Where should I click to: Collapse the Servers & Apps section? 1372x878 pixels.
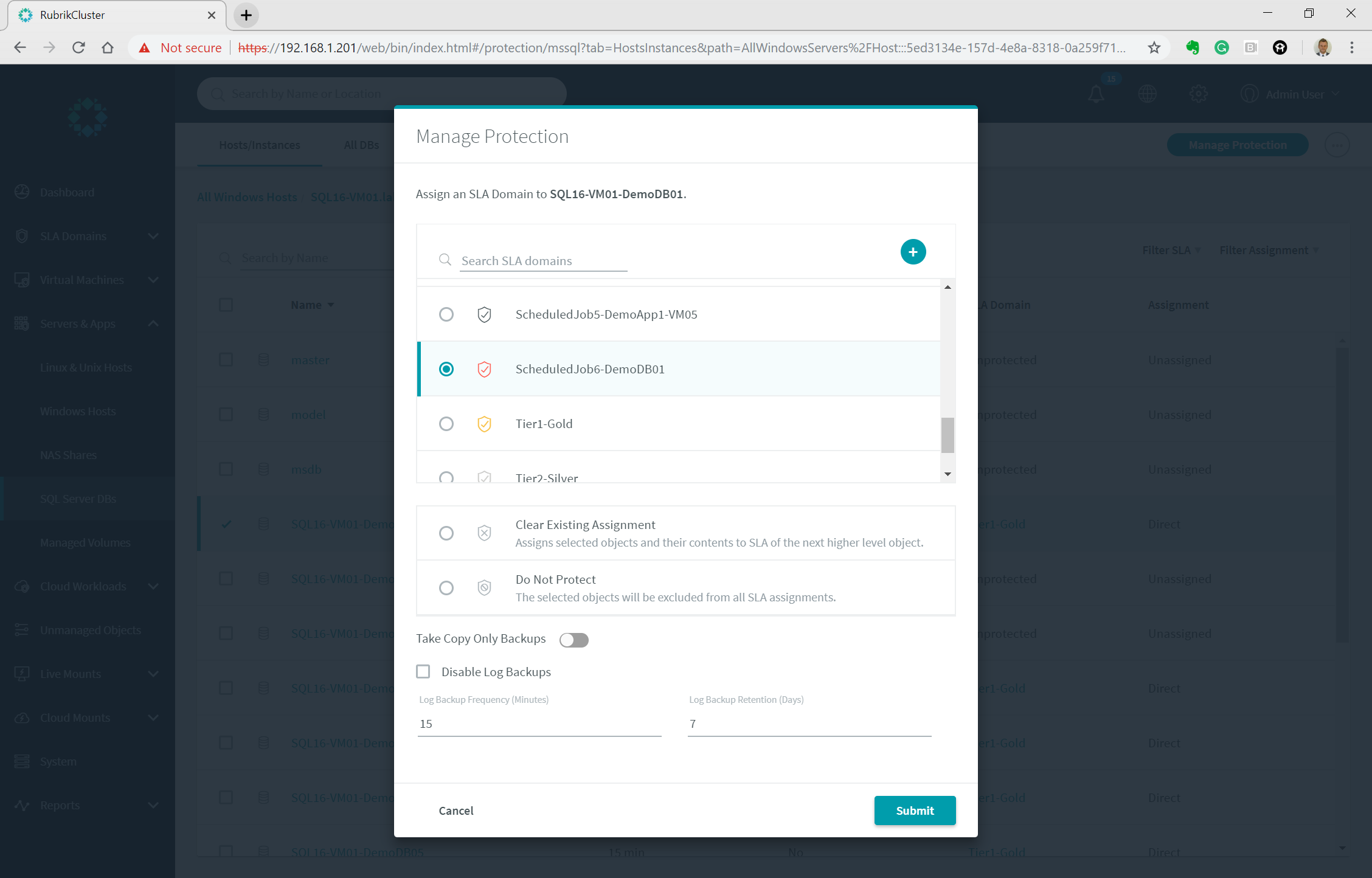[153, 323]
